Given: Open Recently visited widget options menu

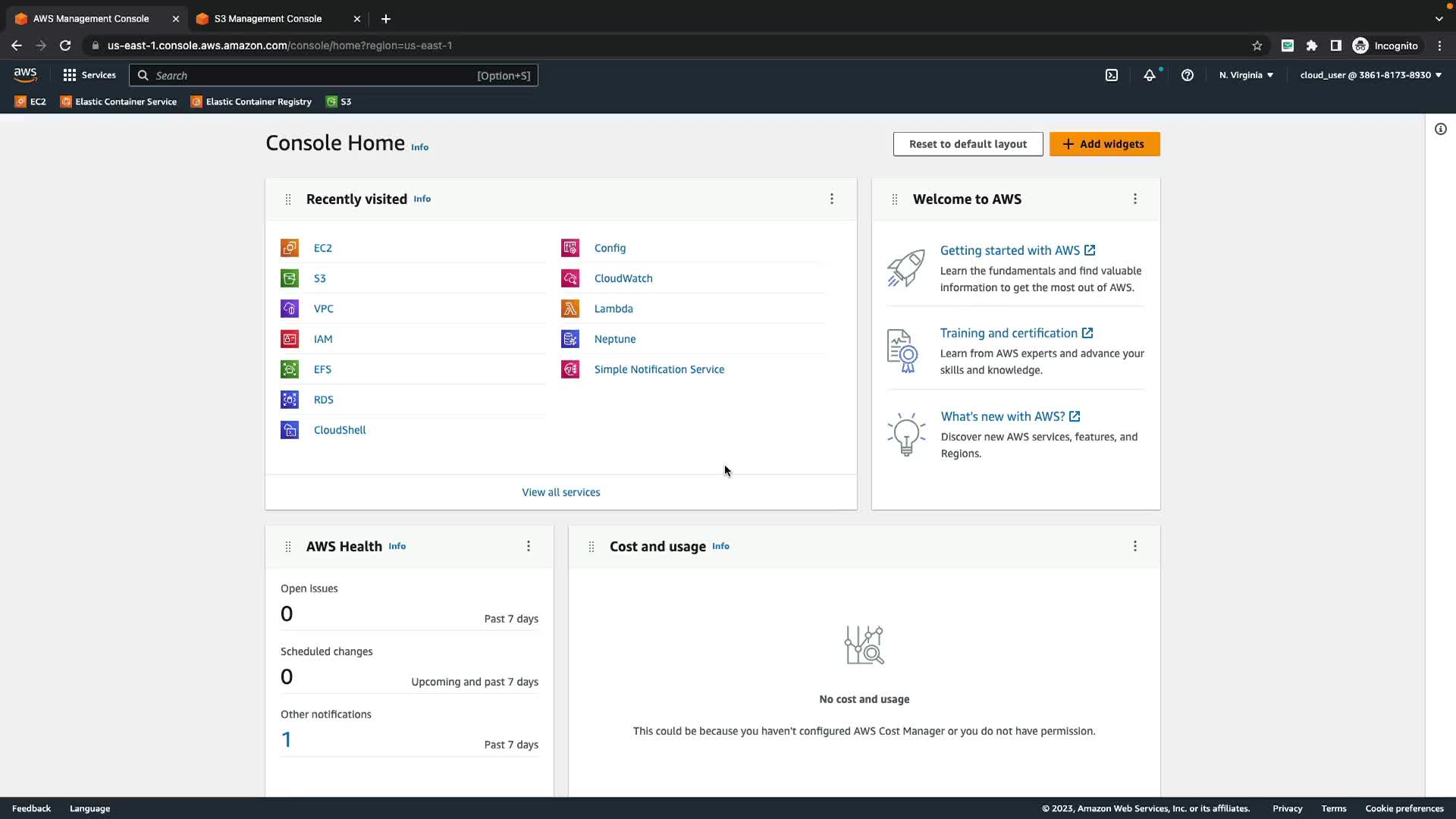Looking at the screenshot, I should point(832,199).
